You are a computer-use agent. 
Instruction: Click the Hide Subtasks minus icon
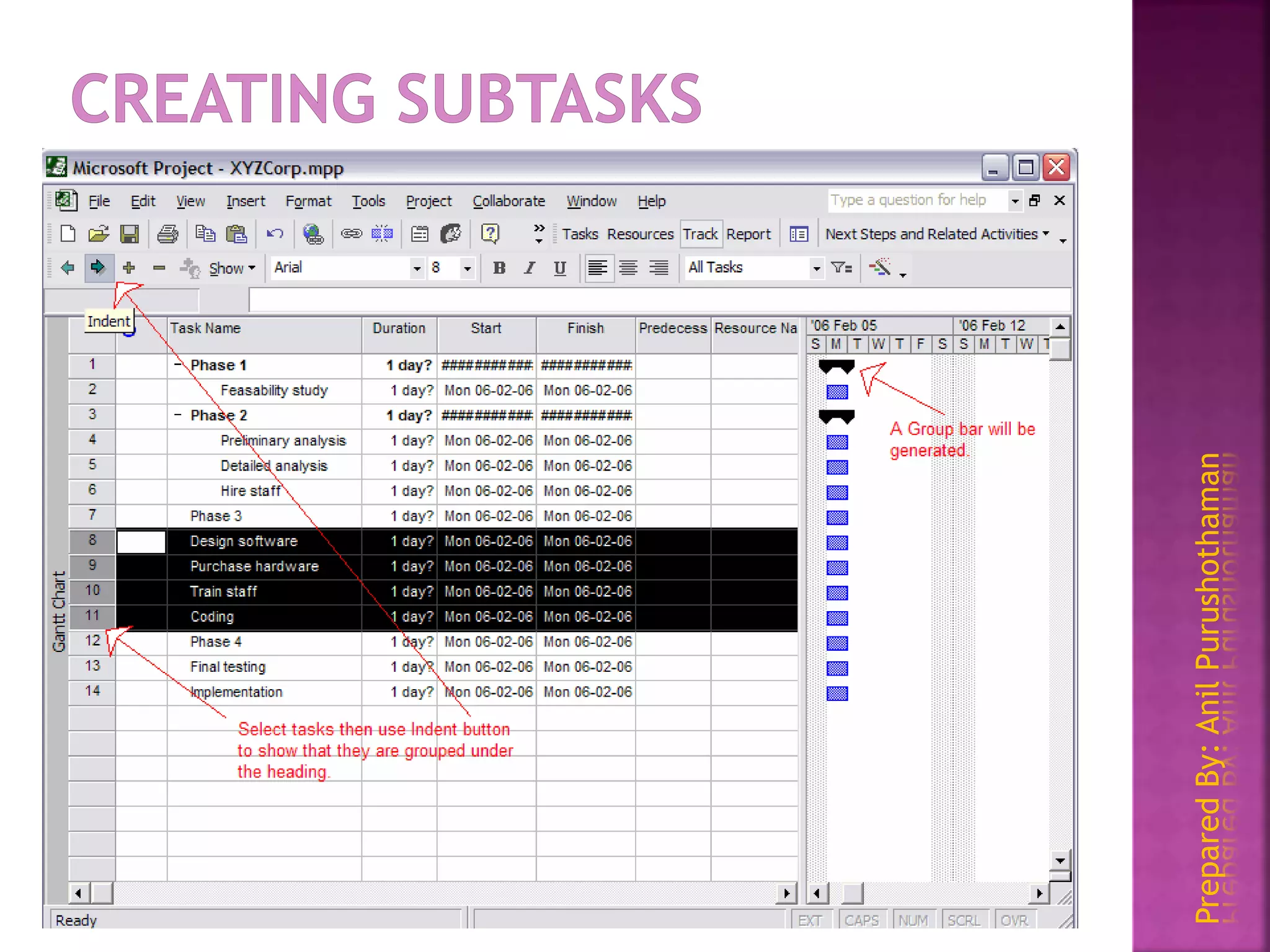159,268
